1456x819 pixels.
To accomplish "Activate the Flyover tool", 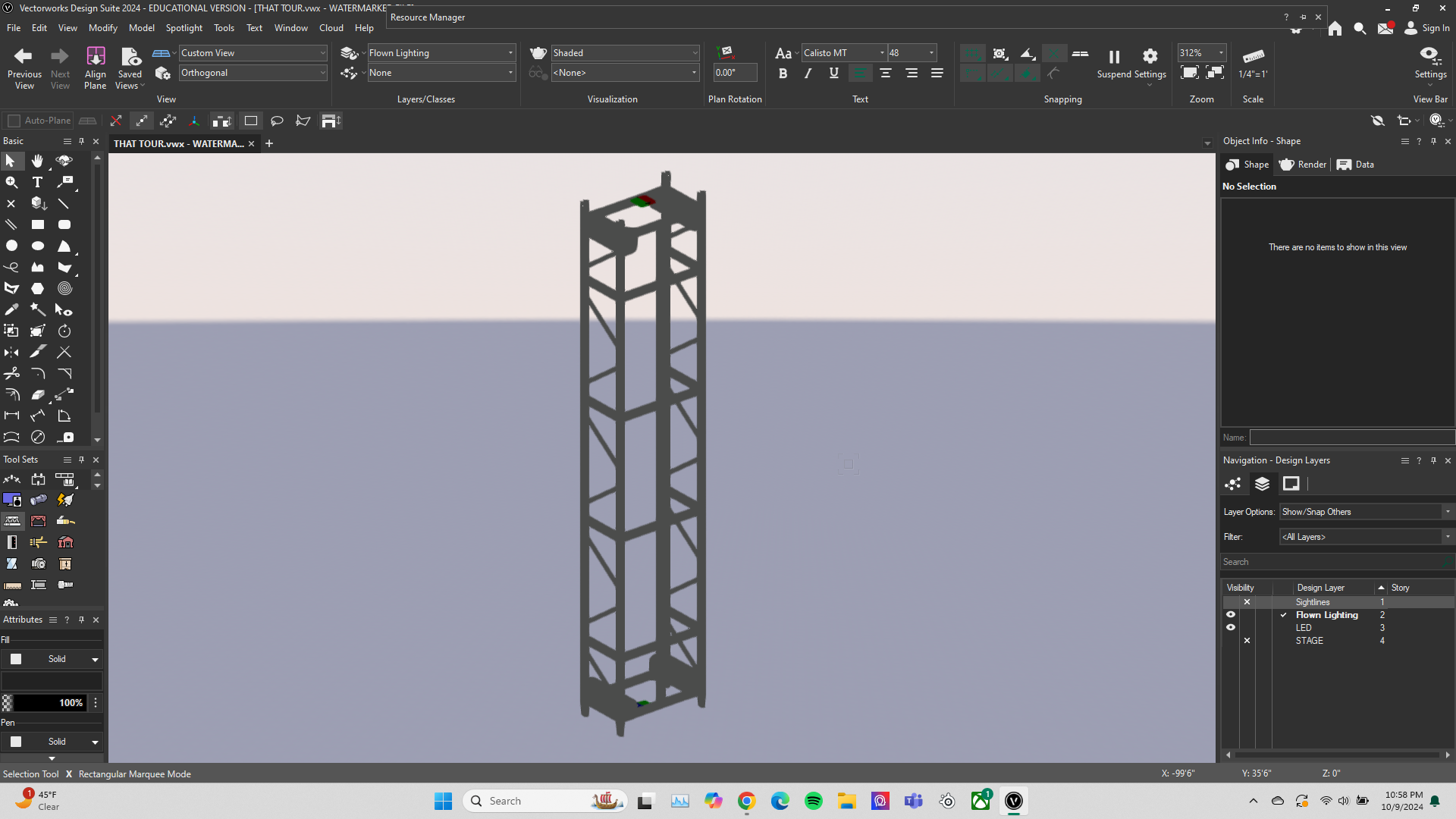I will 64,161.
